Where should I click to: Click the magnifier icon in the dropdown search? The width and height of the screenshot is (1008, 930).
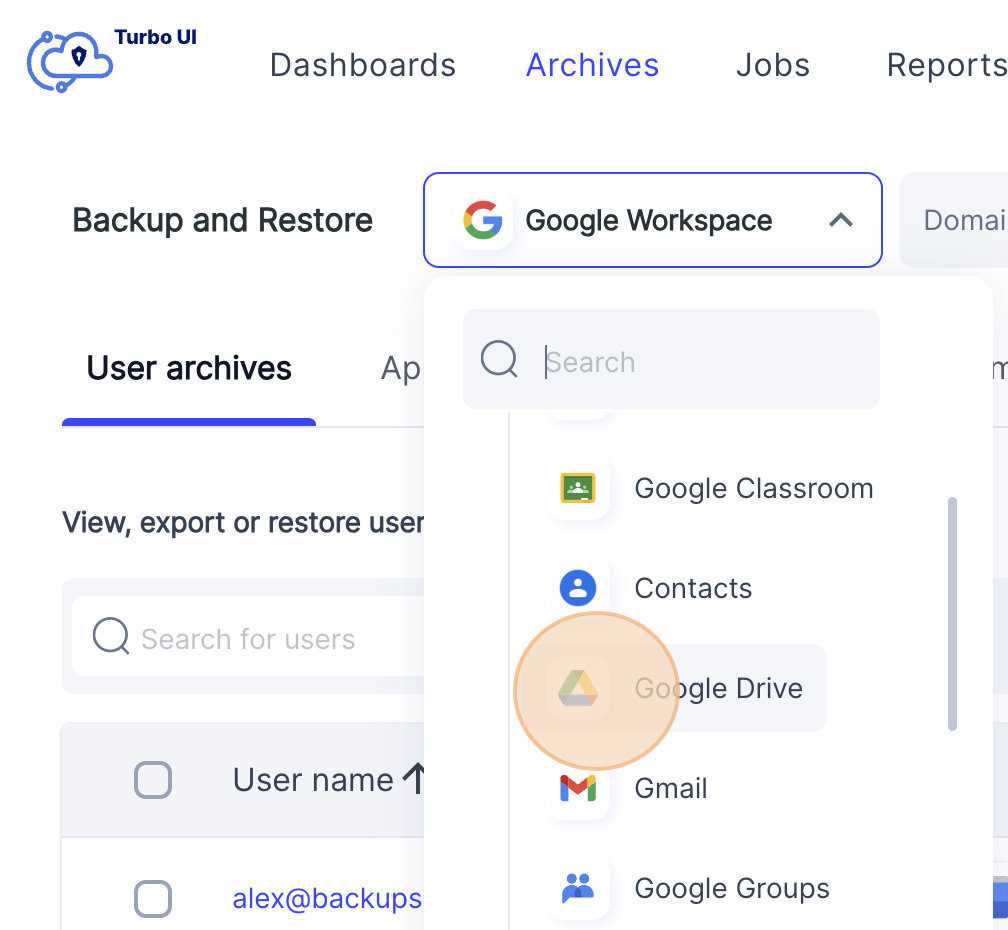497,359
